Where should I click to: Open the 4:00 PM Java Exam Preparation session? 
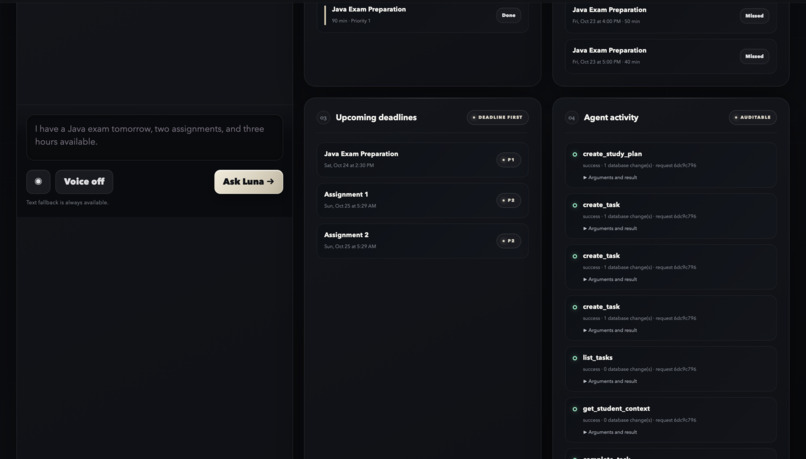pos(671,16)
